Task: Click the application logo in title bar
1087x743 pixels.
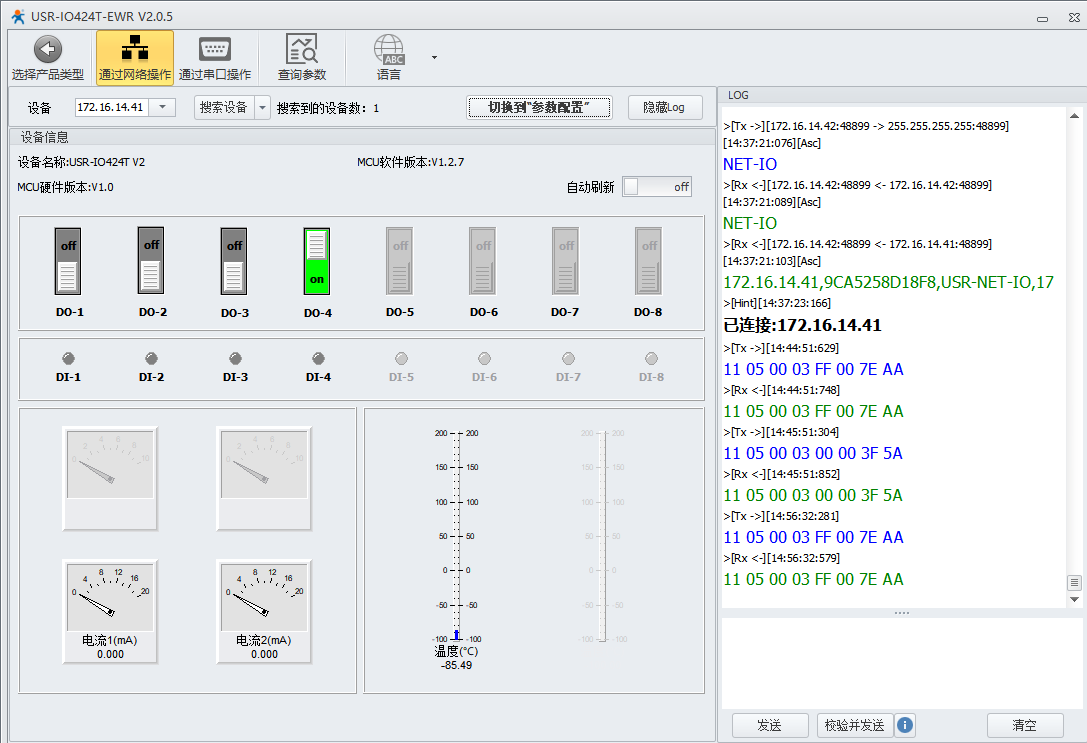Action: point(17,16)
